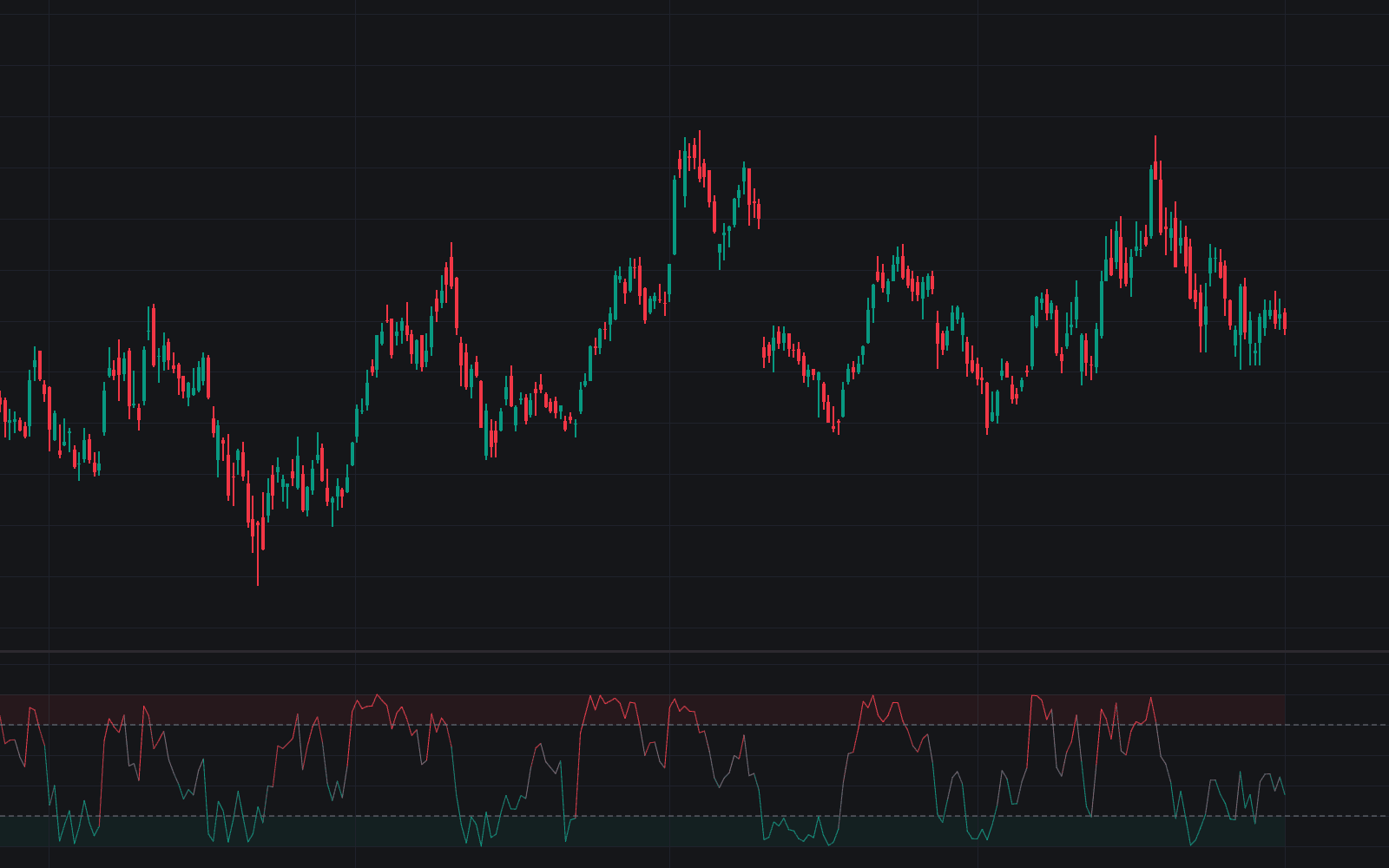Viewport: 1389px width, 868px height.
Task: Select the spike candle at the second major peak
Action: tap(1155, 184)
